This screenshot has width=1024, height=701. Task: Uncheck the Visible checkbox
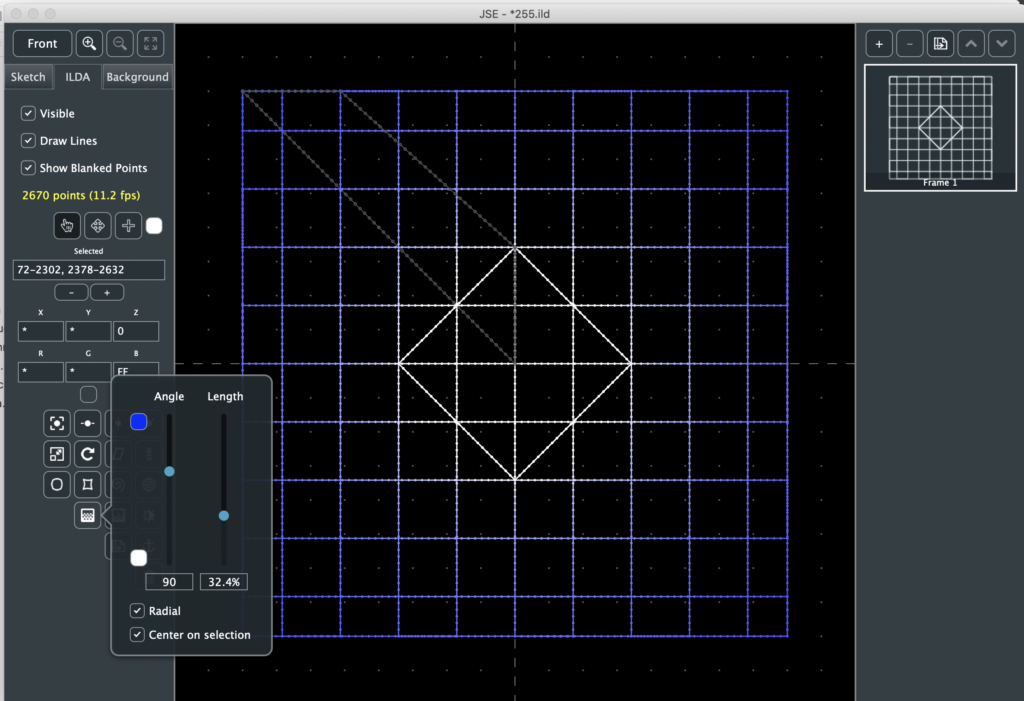(29, 114)
